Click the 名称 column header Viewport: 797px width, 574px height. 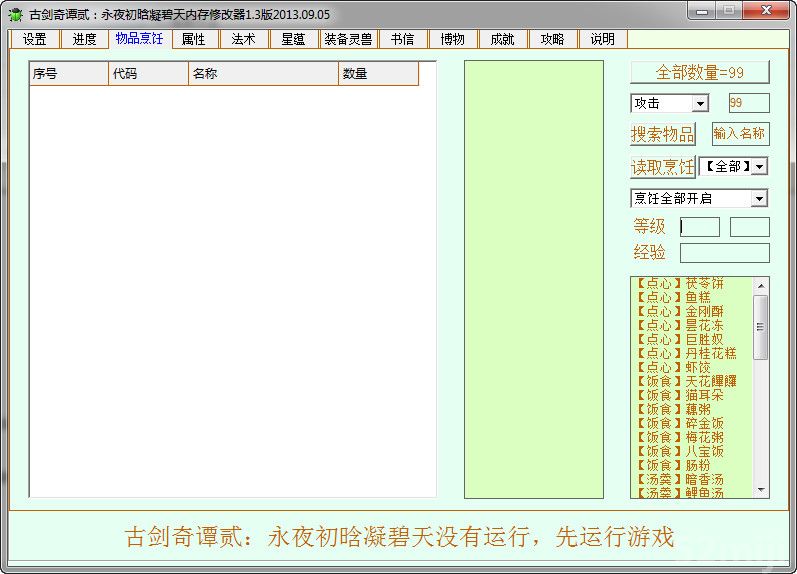click(263, 74)
